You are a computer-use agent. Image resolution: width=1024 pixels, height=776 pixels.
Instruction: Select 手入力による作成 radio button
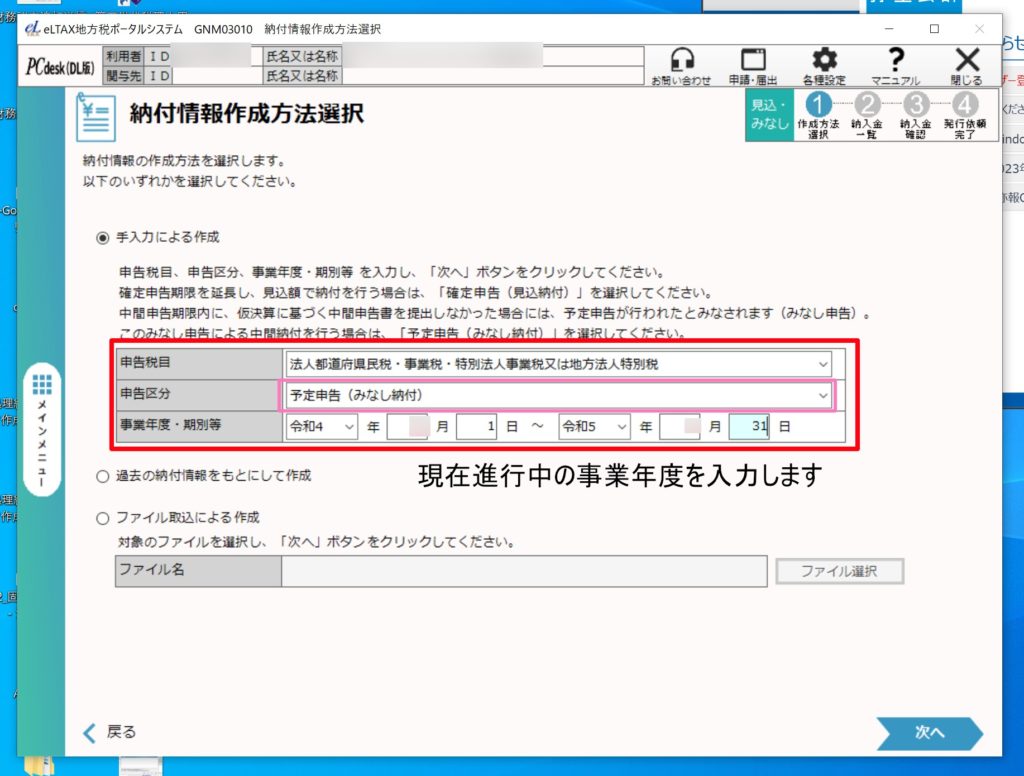101,238
